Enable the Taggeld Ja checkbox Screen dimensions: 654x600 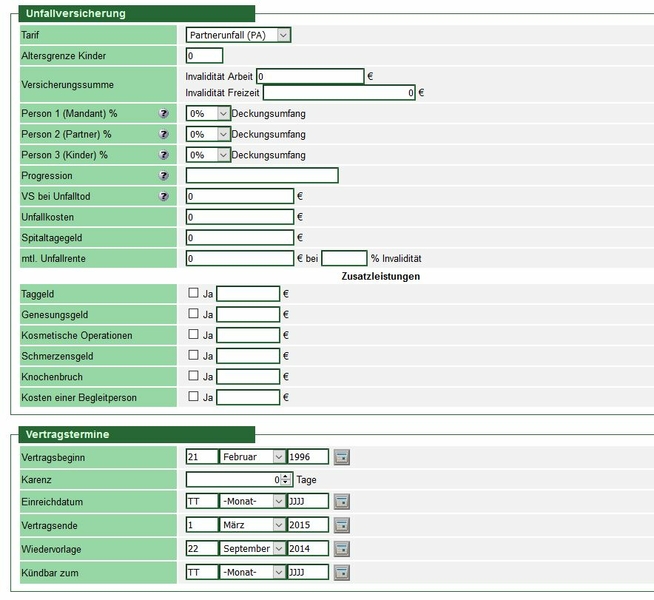[194, 293]
